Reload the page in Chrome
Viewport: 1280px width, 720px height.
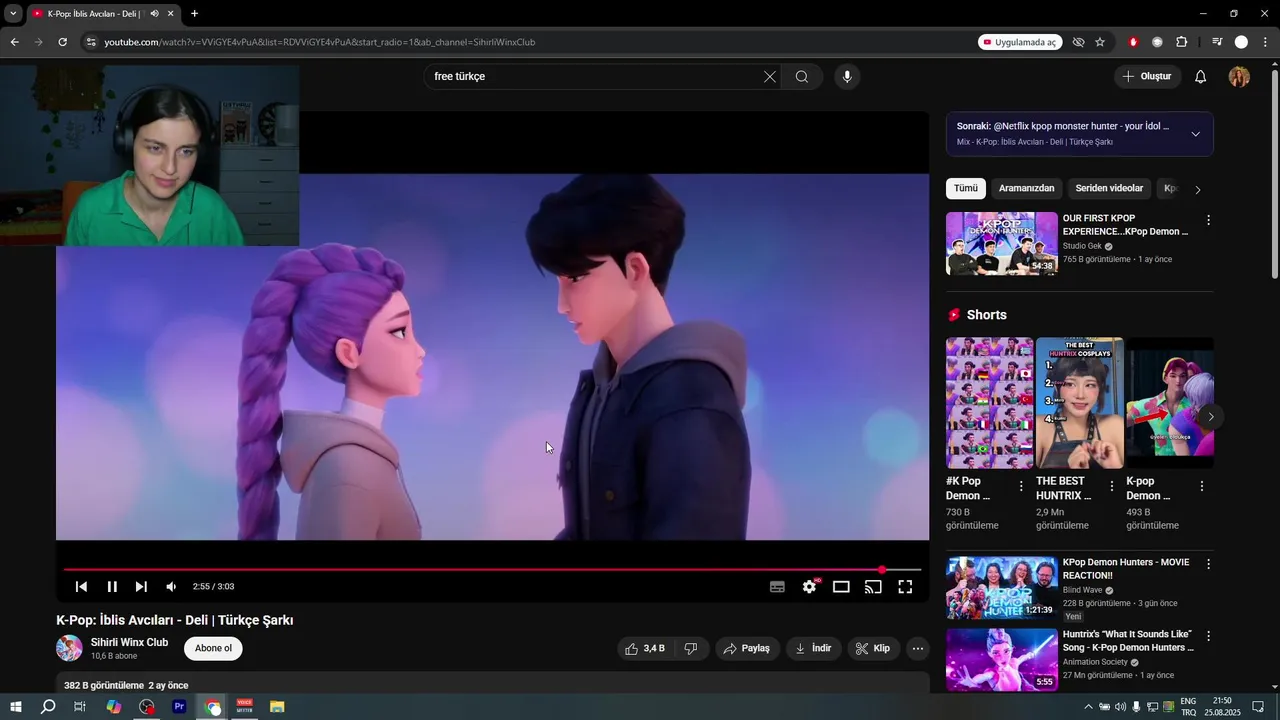[x=62, y=42]
